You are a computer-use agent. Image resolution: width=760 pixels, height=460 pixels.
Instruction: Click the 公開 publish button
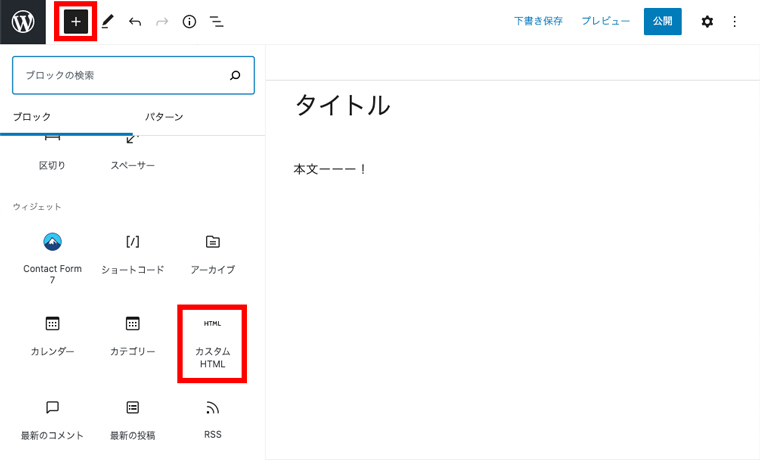[x=663, y=21]
